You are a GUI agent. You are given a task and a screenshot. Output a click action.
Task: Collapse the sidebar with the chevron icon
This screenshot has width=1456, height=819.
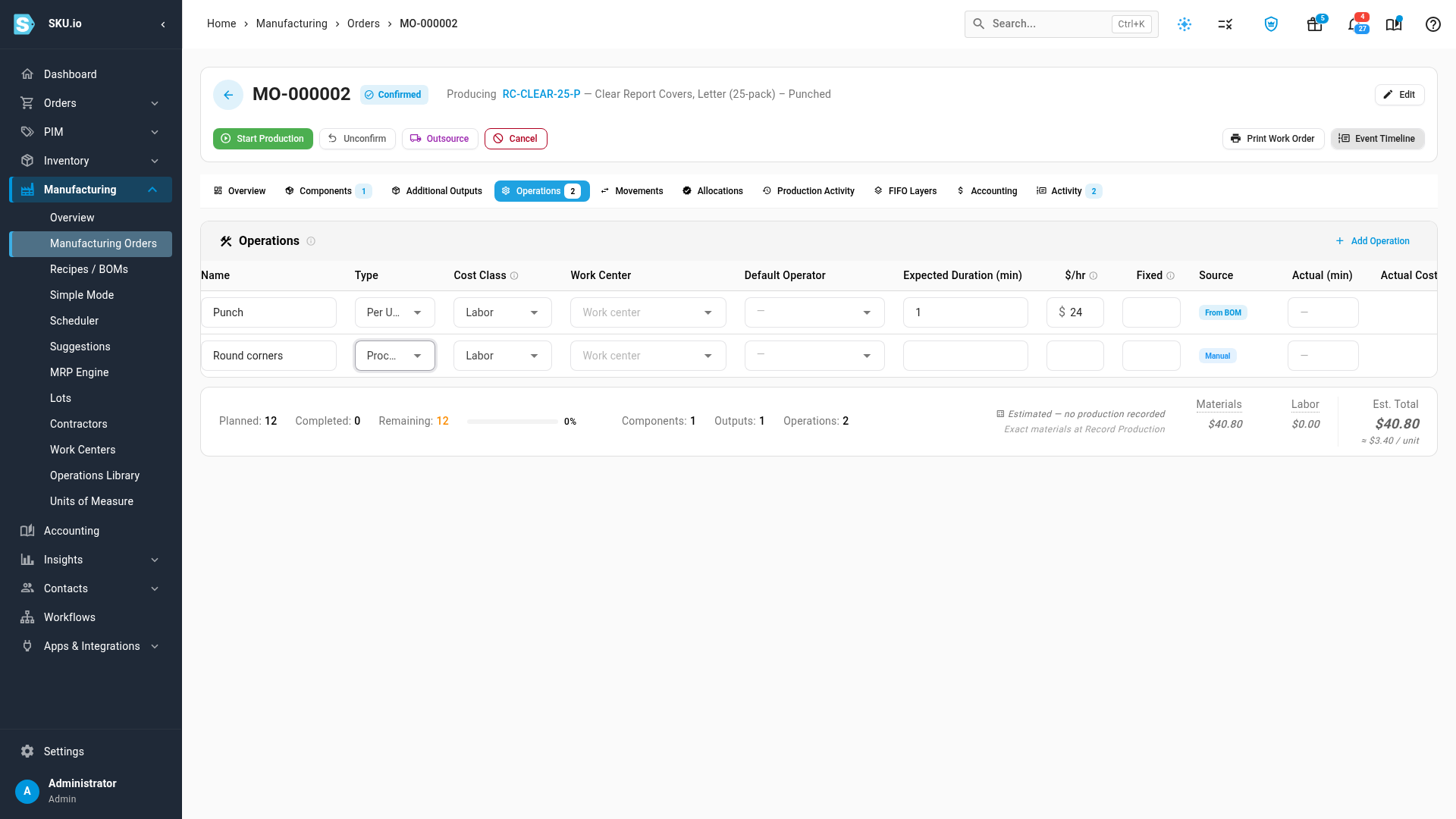pos(163,24)
